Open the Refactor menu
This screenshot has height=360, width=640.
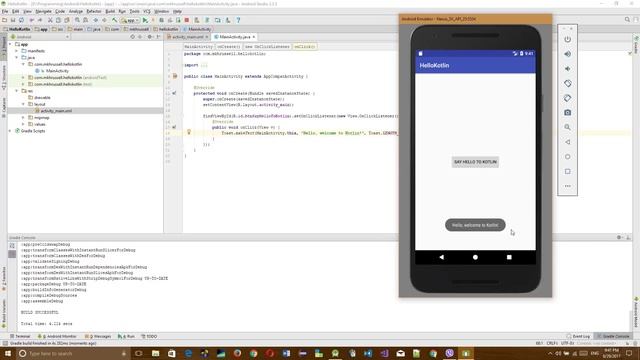pos(93,11)
